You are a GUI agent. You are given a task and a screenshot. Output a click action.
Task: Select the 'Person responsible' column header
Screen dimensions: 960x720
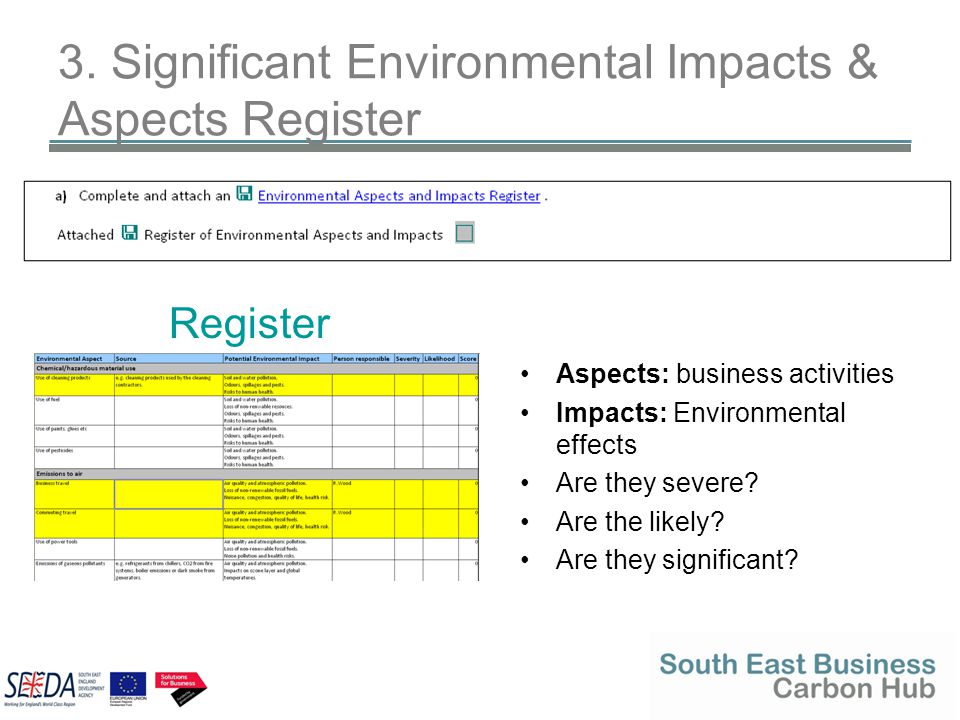click(x=363, y=358)
